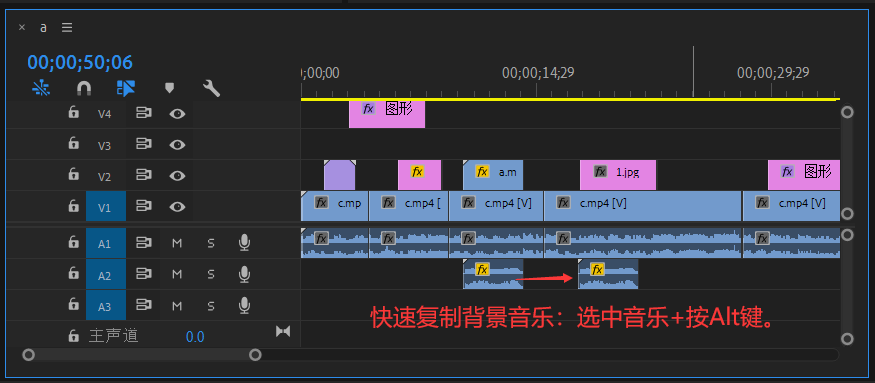
Task: Toggle lock on track V3
Action: 73,144
